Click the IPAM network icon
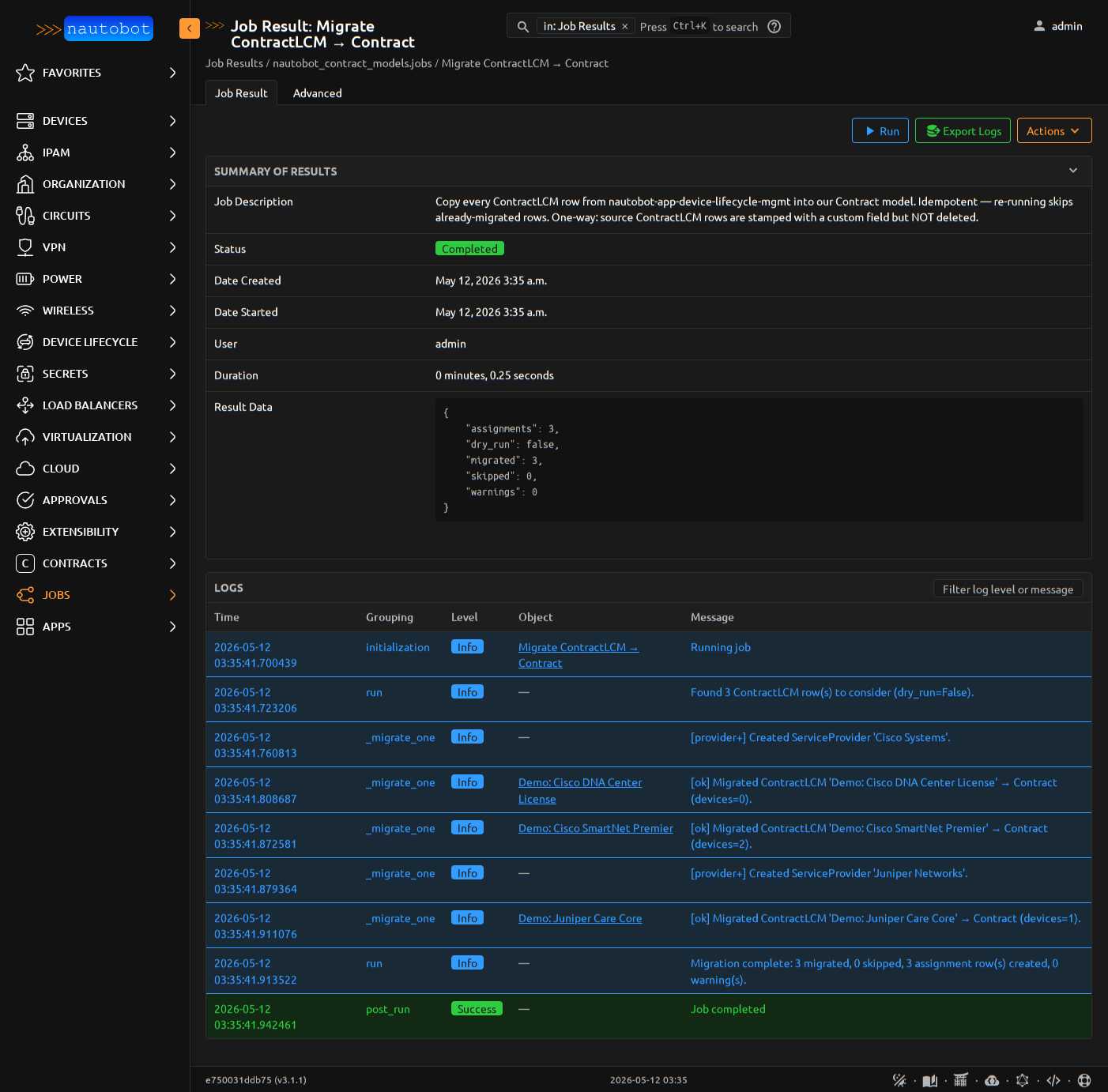The image size is (1108, 1092). pos(25,153)
